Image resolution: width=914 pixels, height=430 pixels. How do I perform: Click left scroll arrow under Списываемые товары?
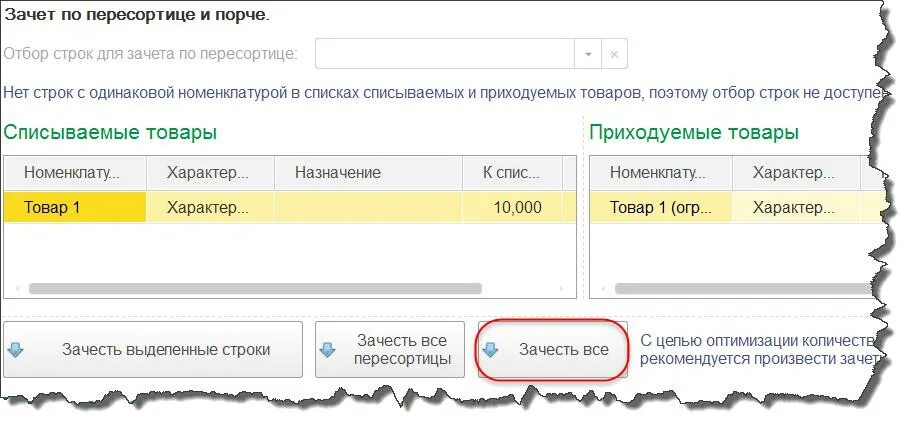click(17, 288)
